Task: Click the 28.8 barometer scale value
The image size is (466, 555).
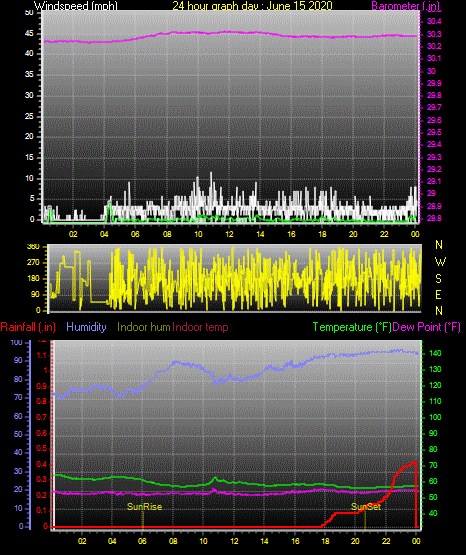Action: click(x=434, y=218)
